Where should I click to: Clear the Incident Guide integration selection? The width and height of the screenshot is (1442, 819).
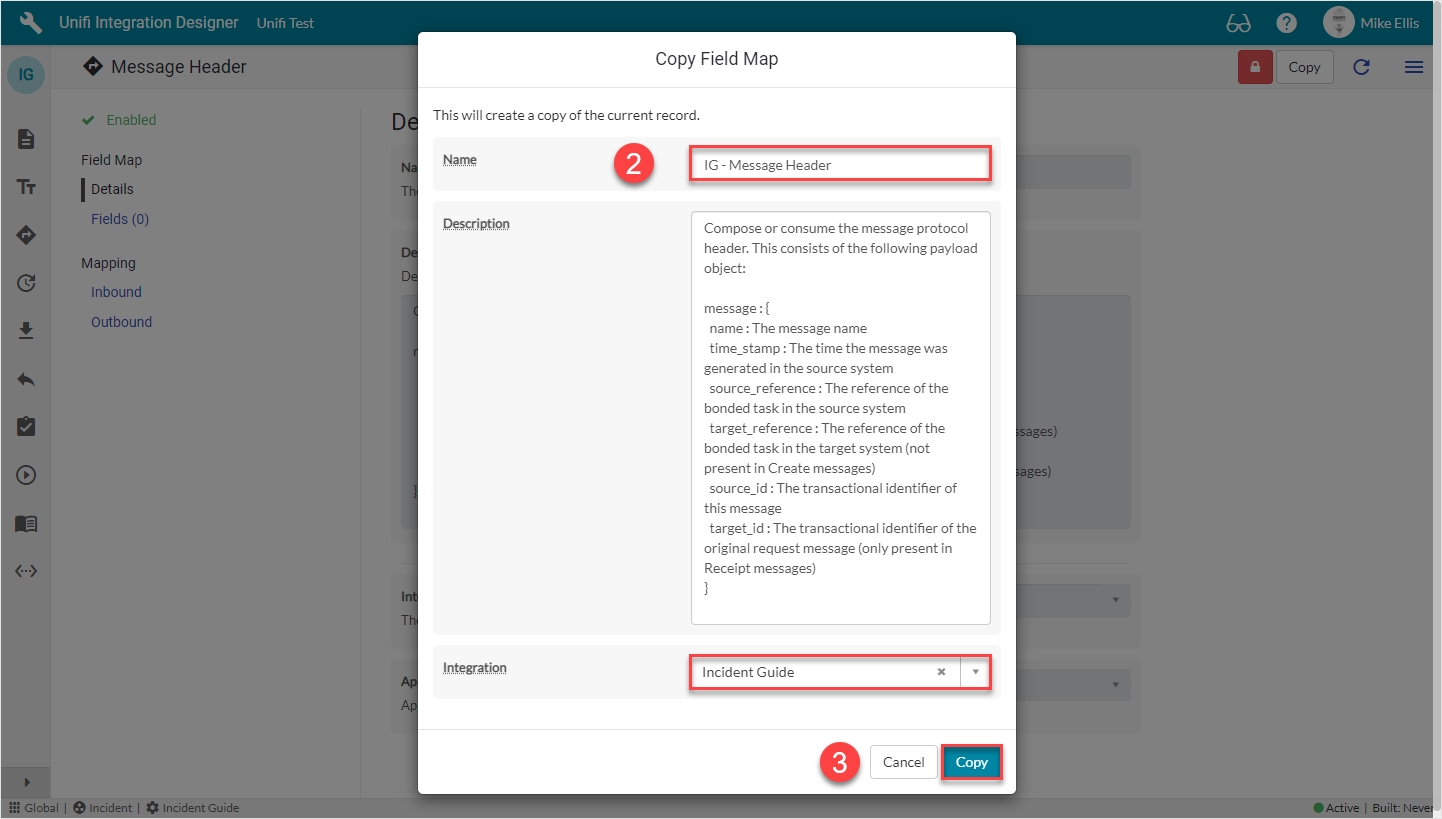(x=941, y=672)
